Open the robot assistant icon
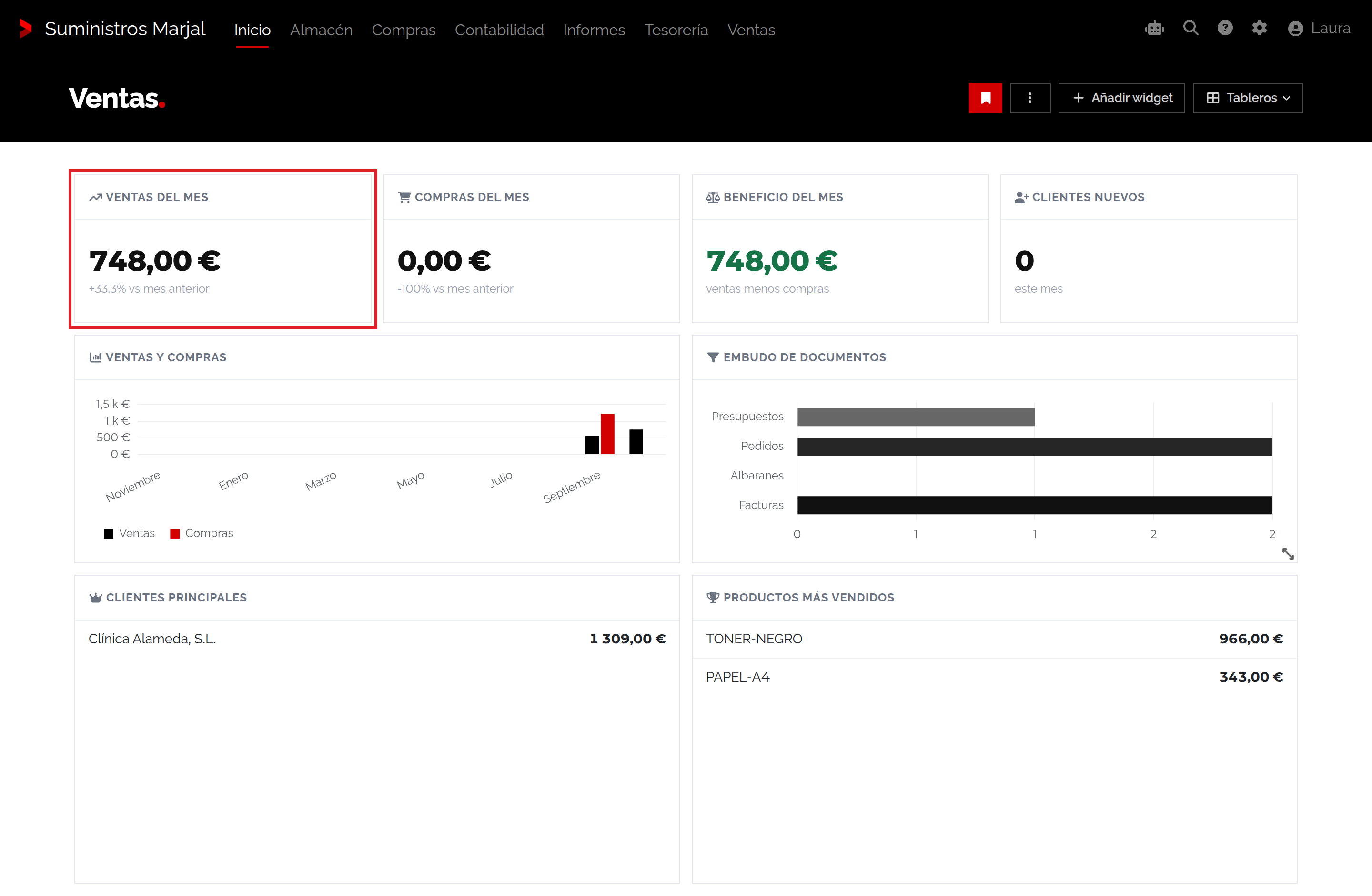The image size is (1372, 896). (1154, 28)
